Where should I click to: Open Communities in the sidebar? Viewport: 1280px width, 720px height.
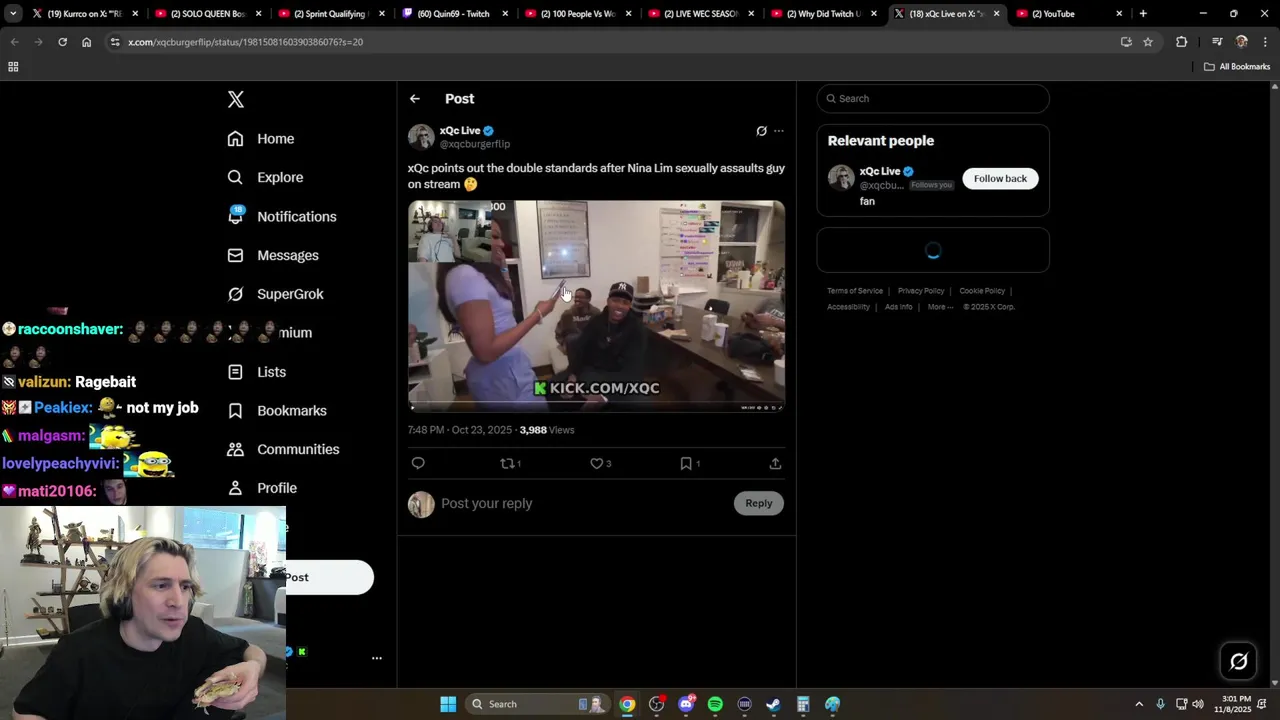coord(283,449)
